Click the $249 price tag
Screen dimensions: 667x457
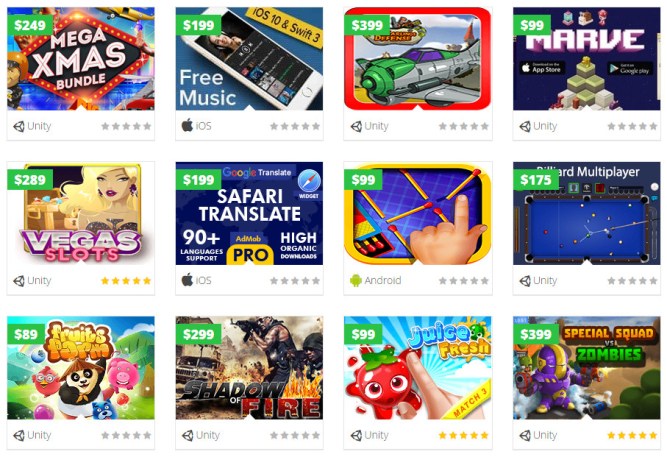pyautogui.click(x=30, y=25)
